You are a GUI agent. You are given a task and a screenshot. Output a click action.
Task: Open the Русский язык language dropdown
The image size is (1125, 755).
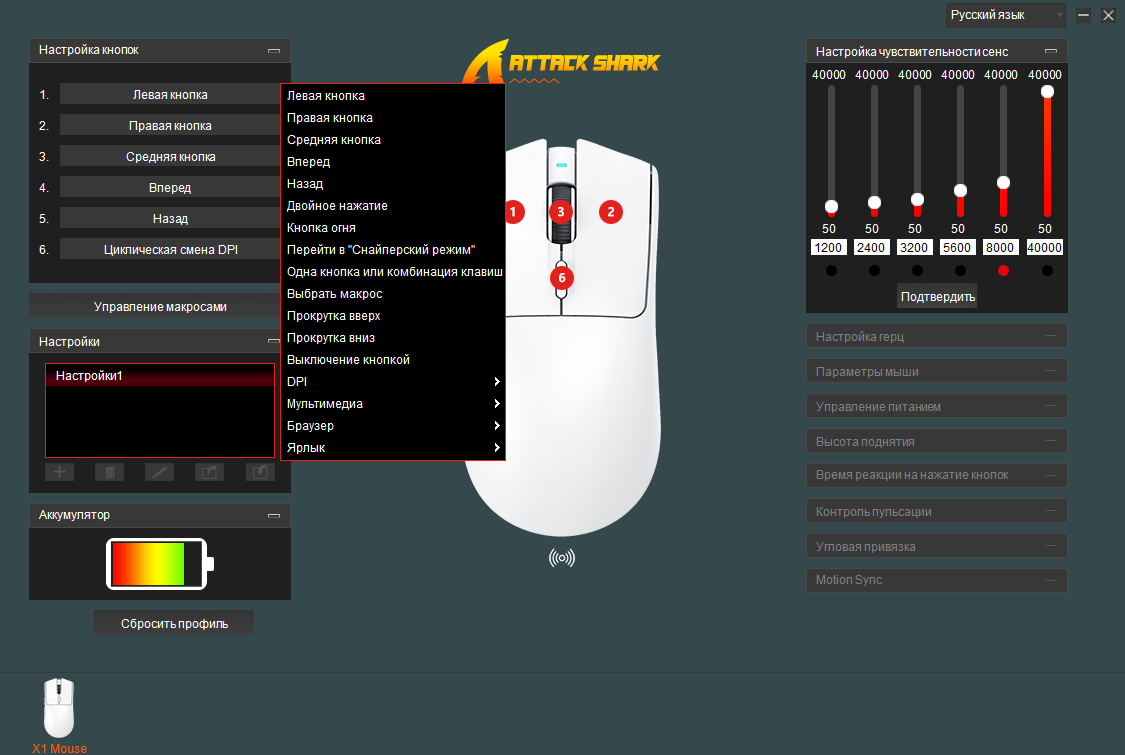pyautogui.click(x=1005, y=15)
